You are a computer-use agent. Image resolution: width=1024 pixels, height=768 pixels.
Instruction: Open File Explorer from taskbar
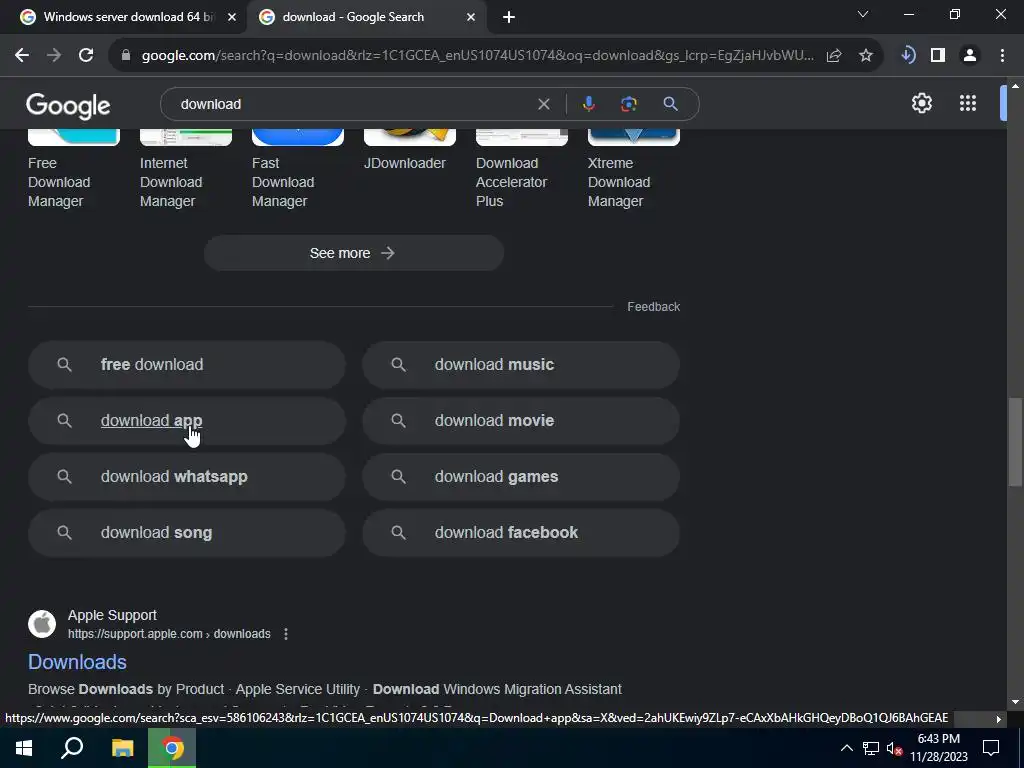[x=122, y=748]
